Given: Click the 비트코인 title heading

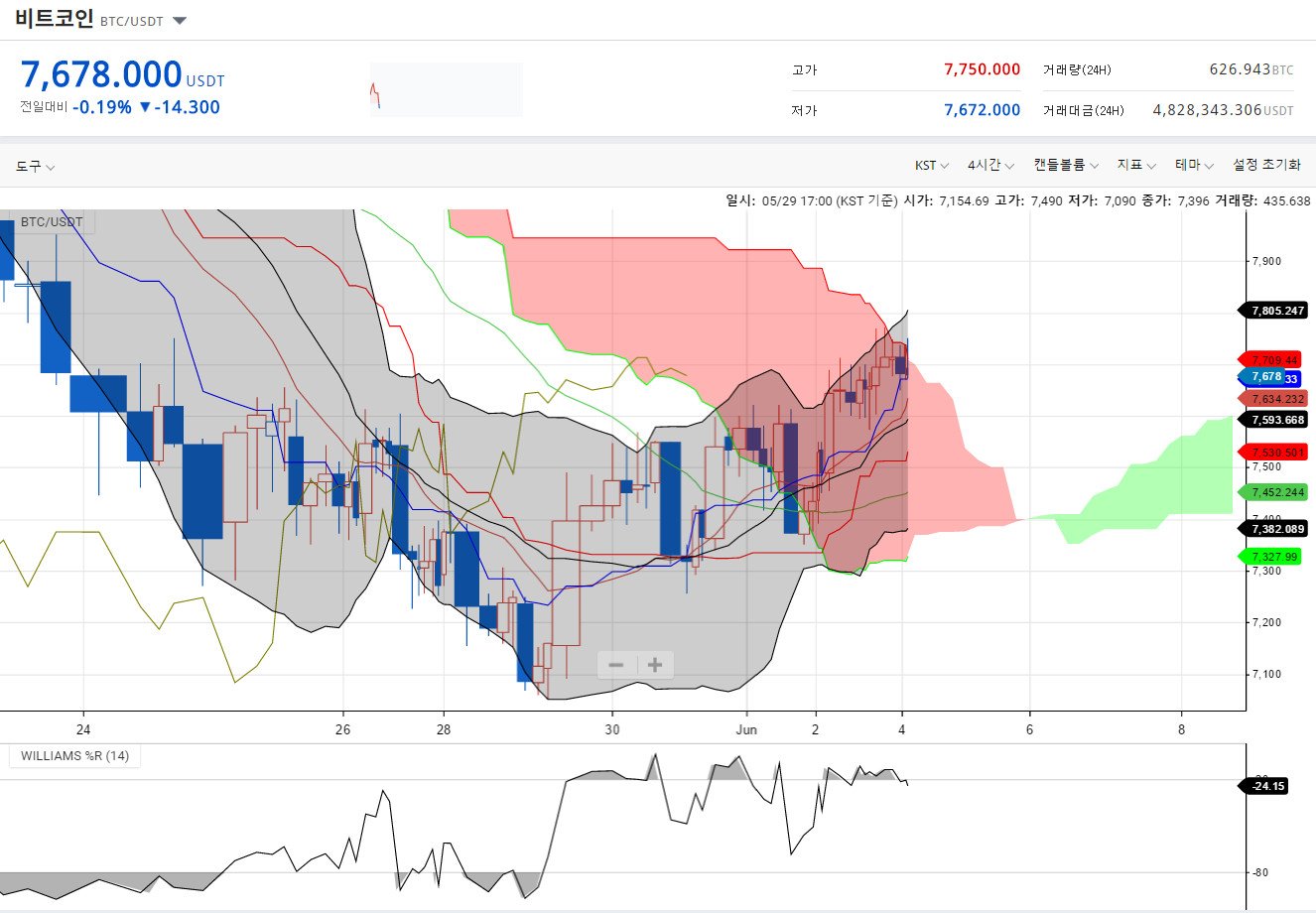Looking at the screenshot, I should pyautogui.click(x=55, y=19).
